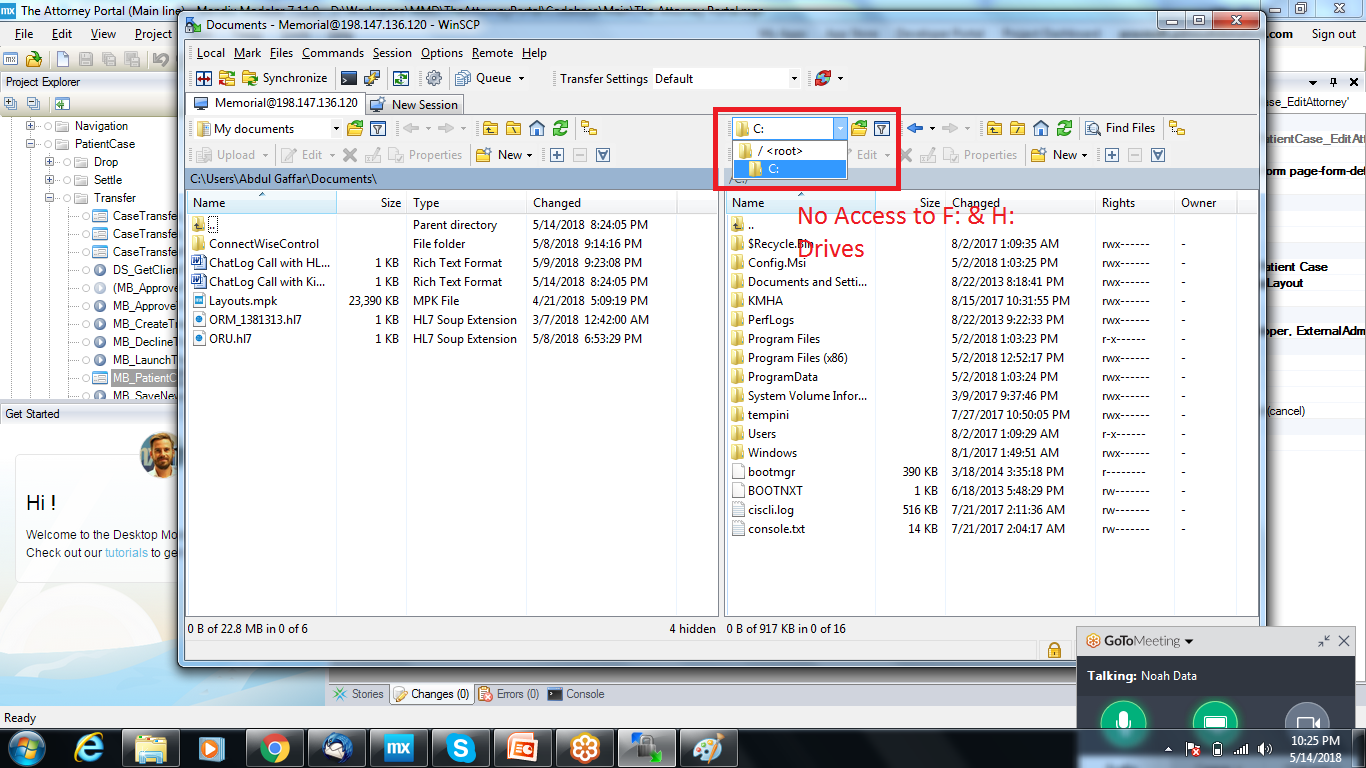The width and height of the screenshot is (1366, 768).
Task: Click the remote back navigation arrow
Action: 914,128
